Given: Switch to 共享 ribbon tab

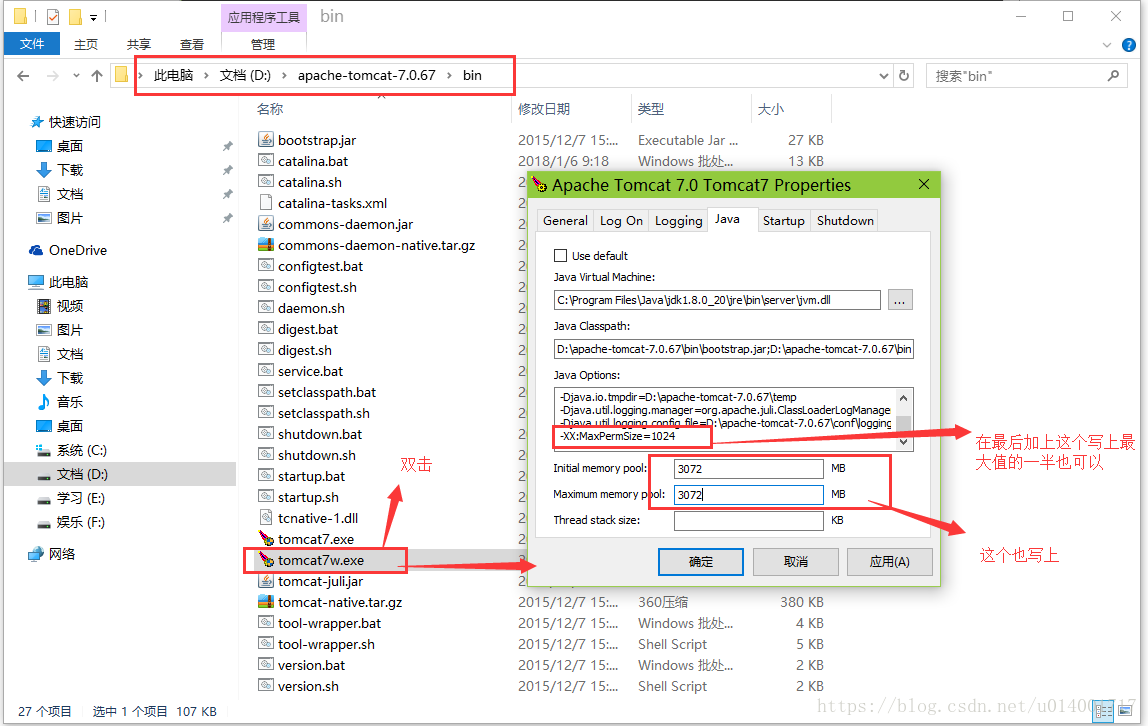Looking at the screenshot, I should pyautogui.click(x=138, y=45).
